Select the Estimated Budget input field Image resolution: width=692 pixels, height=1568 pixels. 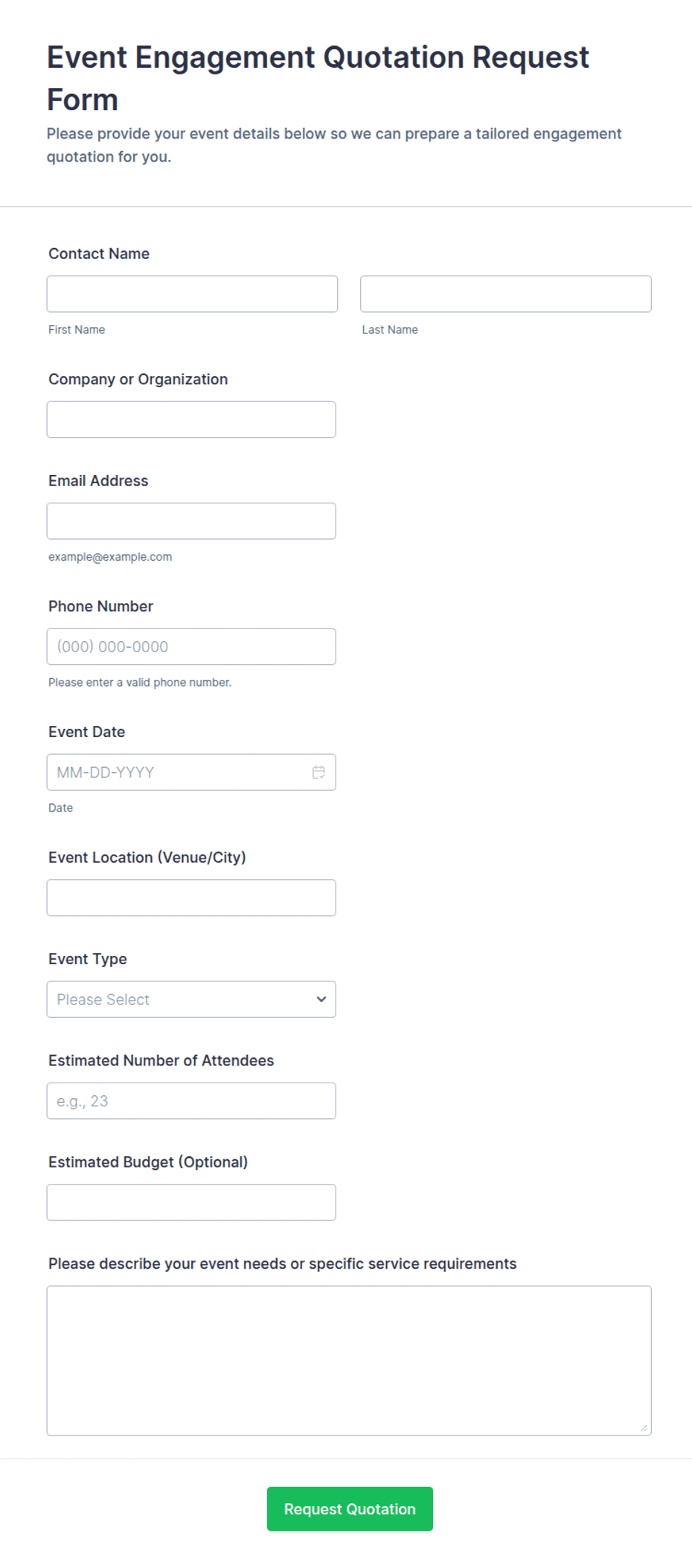(191, 1202)
